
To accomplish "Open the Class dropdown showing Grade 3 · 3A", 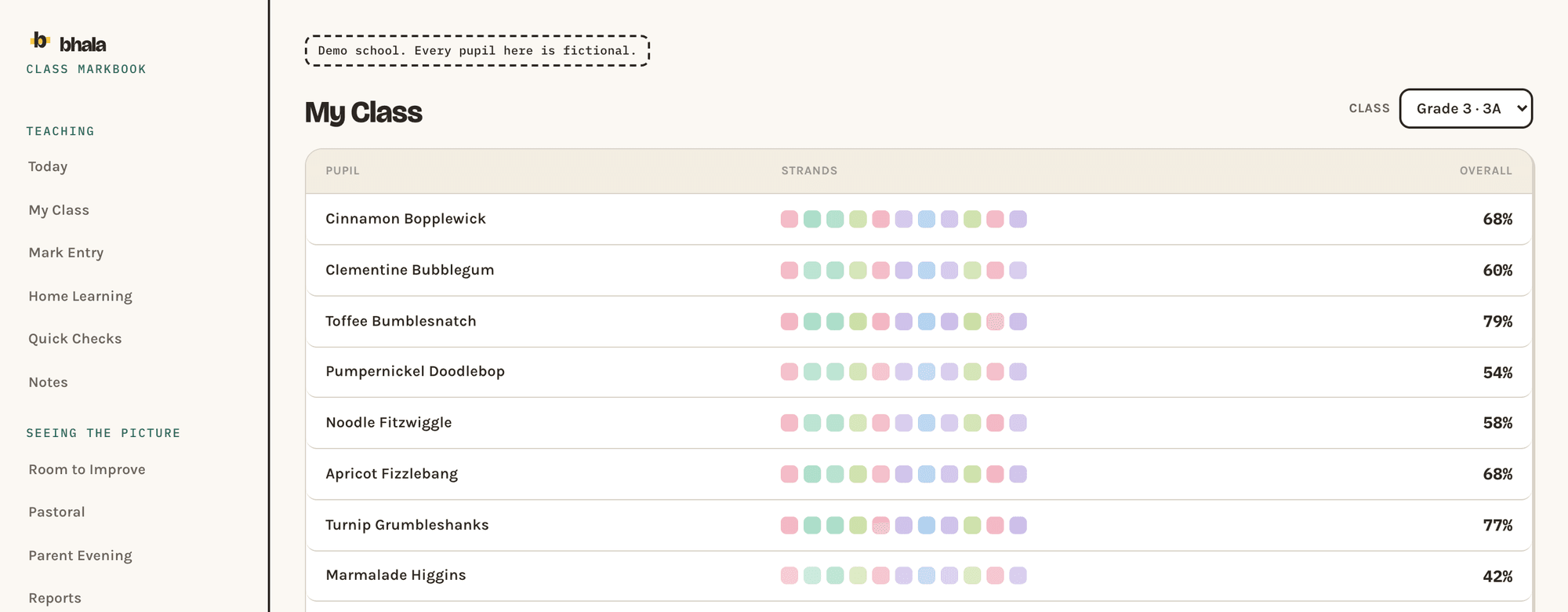I will [x=1465, y=108].
